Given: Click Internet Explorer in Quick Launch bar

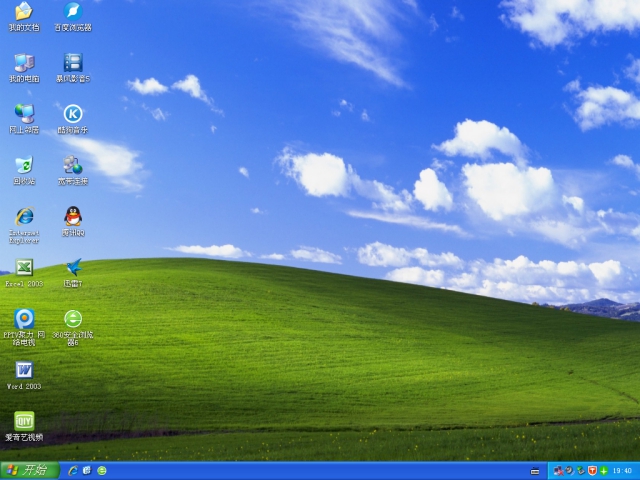Looking at the screenshot, I should (x=73, y=470).
